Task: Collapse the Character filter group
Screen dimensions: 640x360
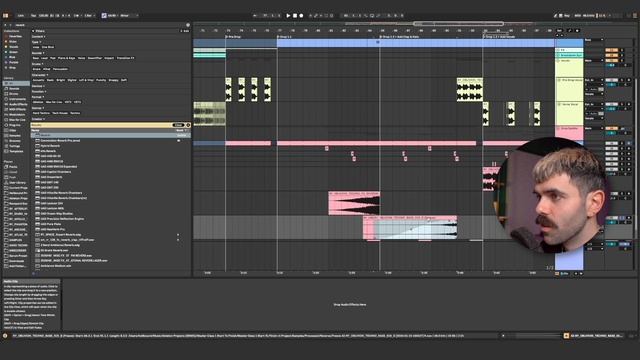Action: click(39, 75)
